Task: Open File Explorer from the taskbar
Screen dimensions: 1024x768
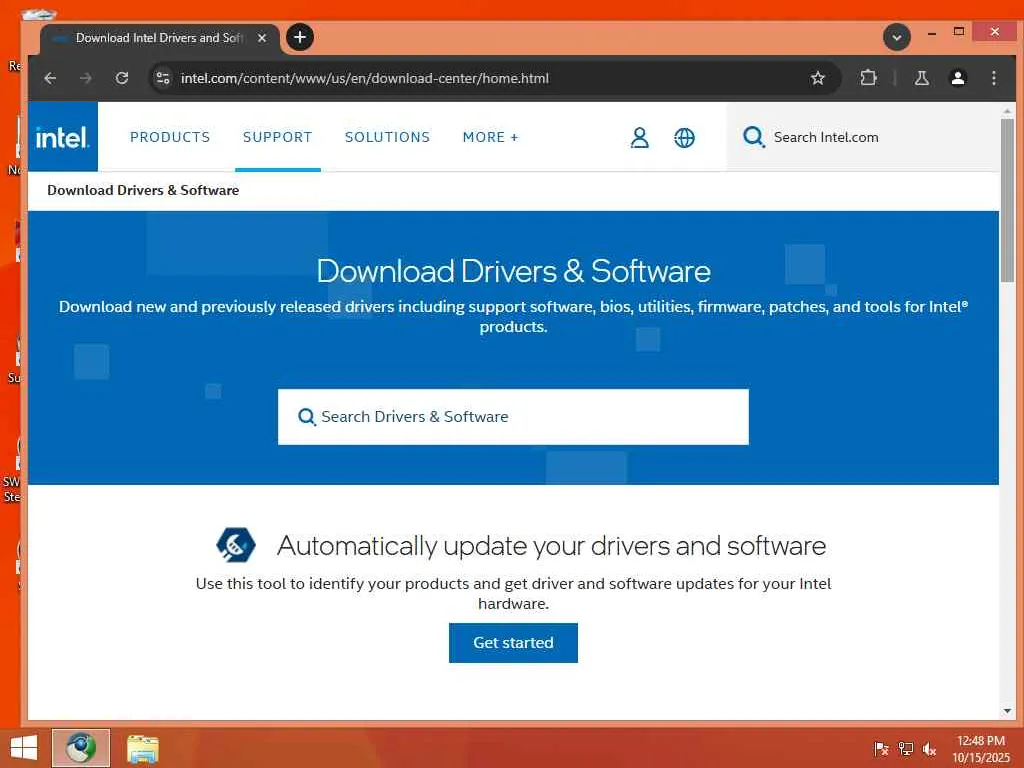Action: pos(142,748)
